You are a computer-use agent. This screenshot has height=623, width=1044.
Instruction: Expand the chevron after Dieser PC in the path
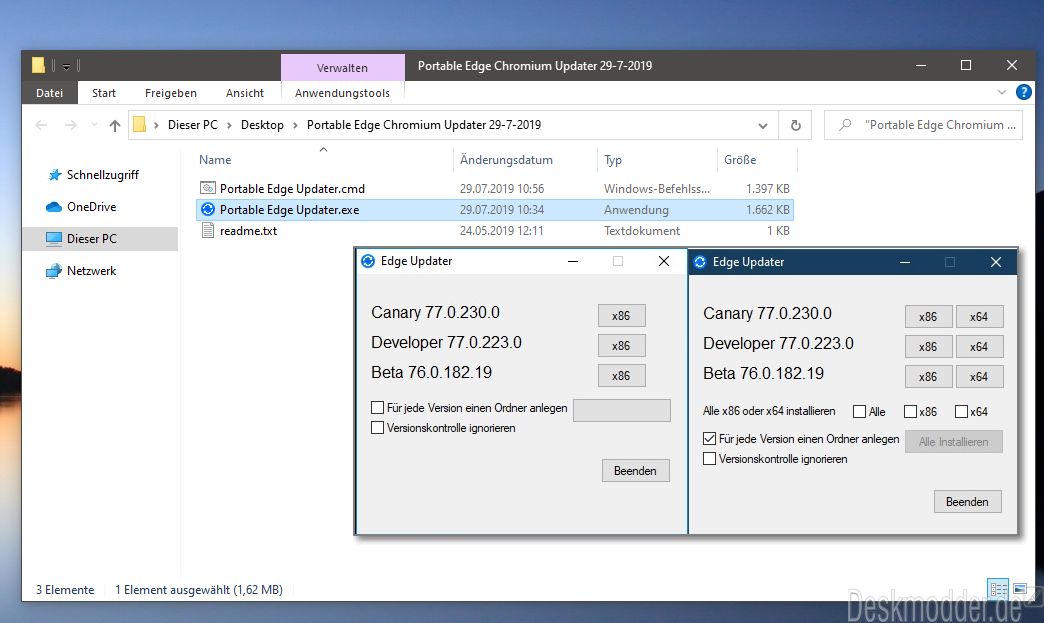229,125
